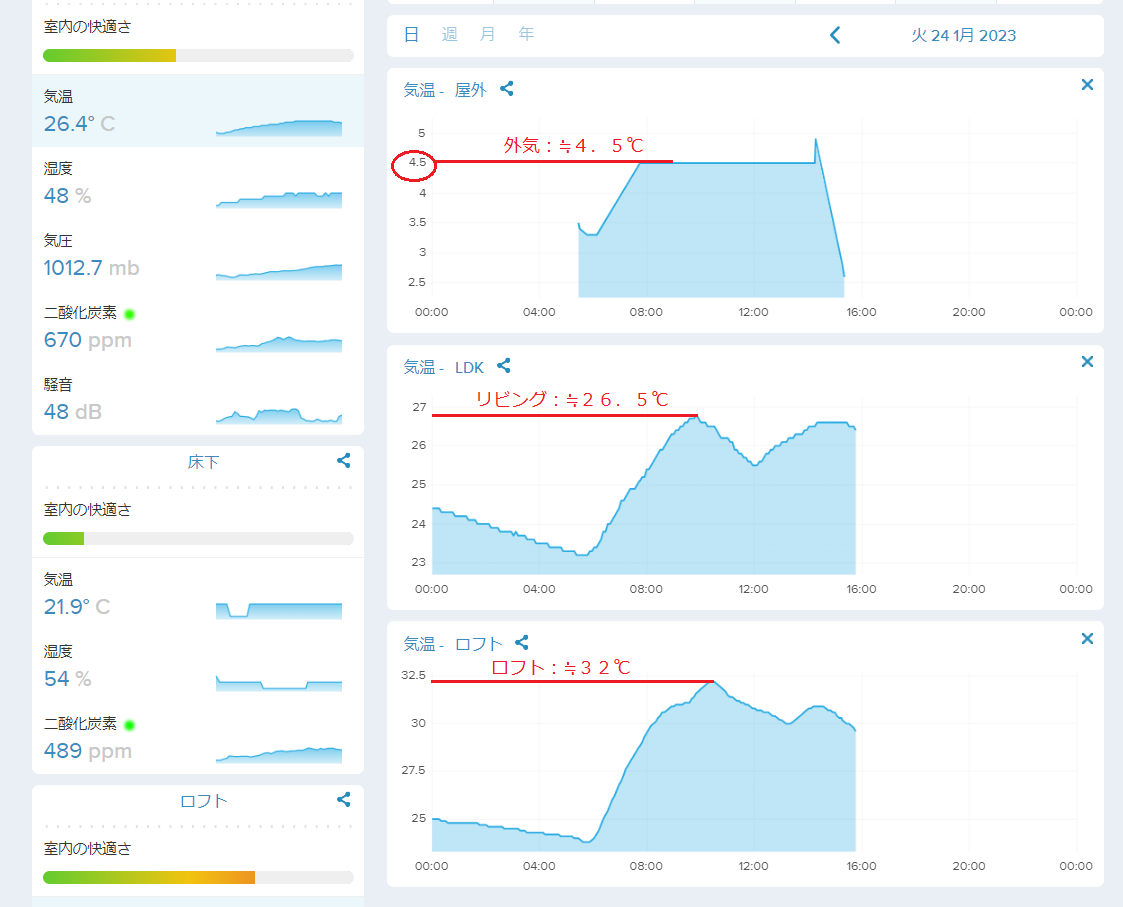
Task: Open date picker showing 火 24 1月 2023
Action: [963, 36]
